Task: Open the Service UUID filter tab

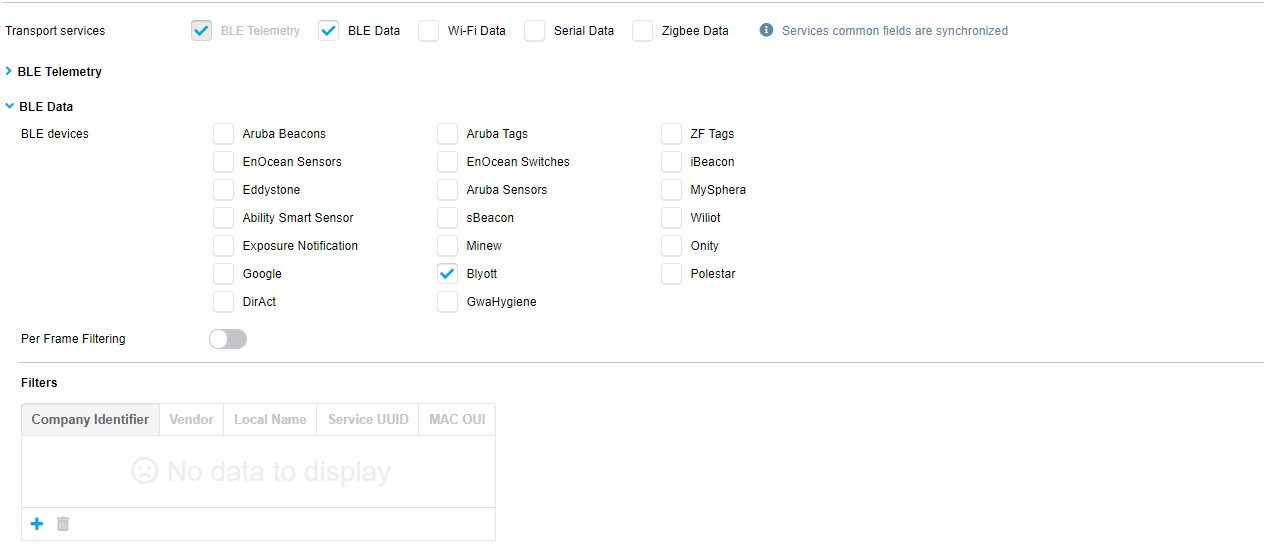Action: [x=368, y=420]
